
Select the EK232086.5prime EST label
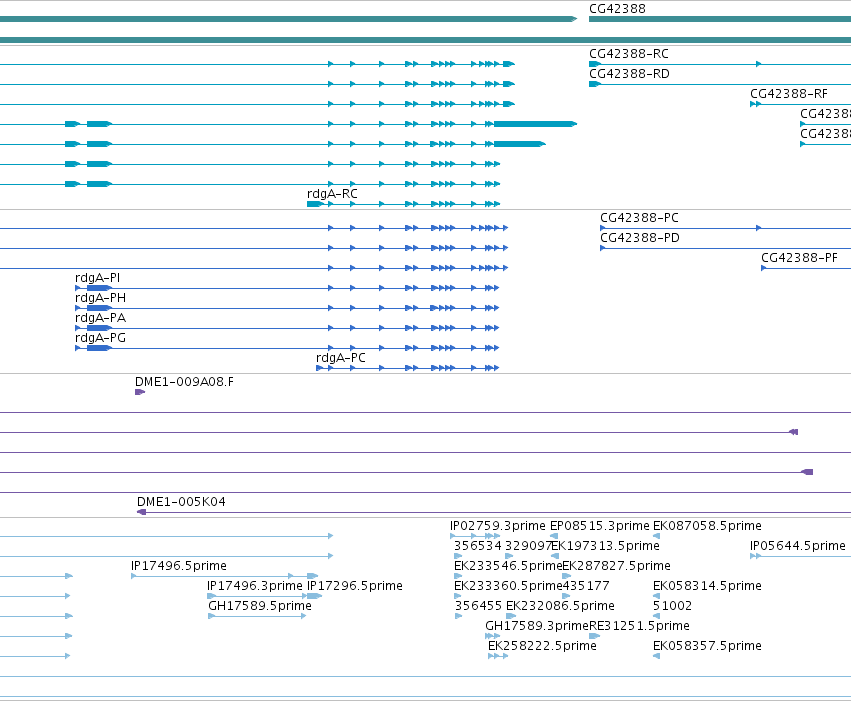(x=560, y=606)
